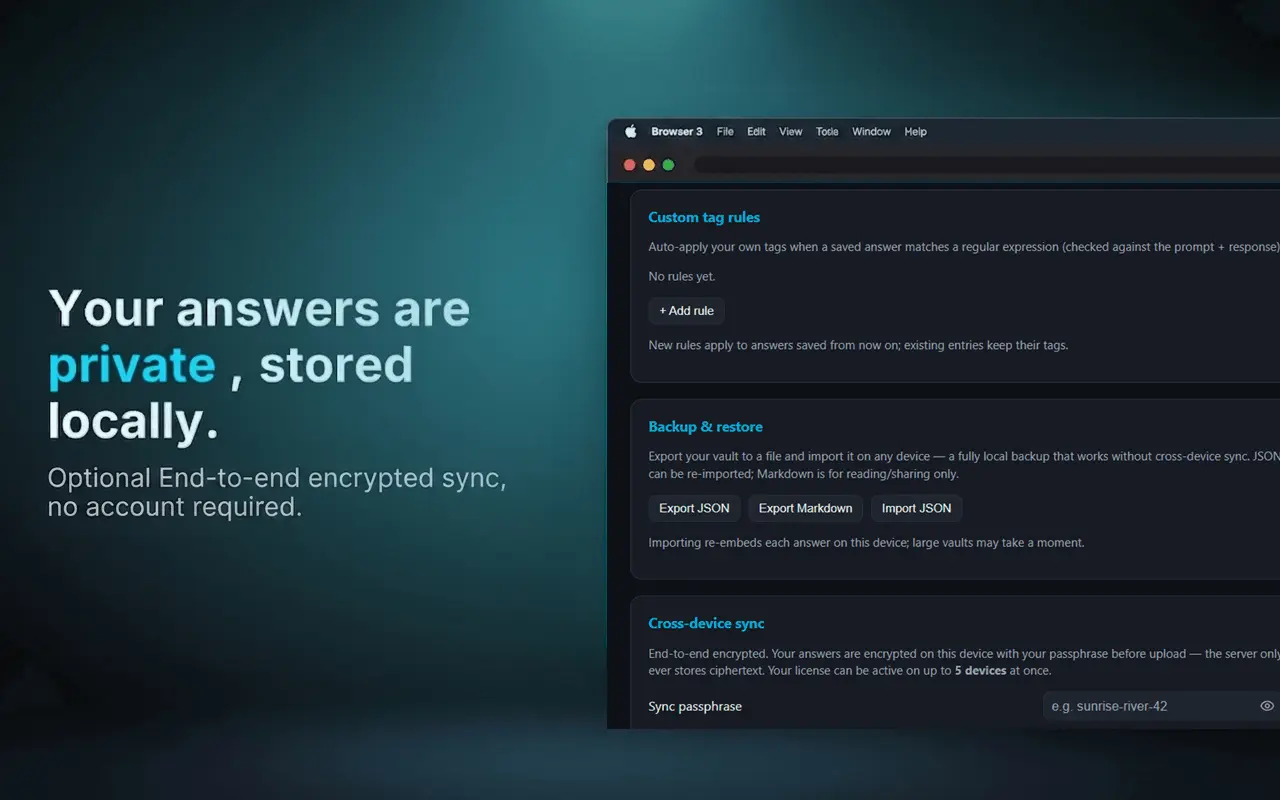Click the '5 devices' bold text
Viewport: 1280px width, 800px height.
click(980, 670)
